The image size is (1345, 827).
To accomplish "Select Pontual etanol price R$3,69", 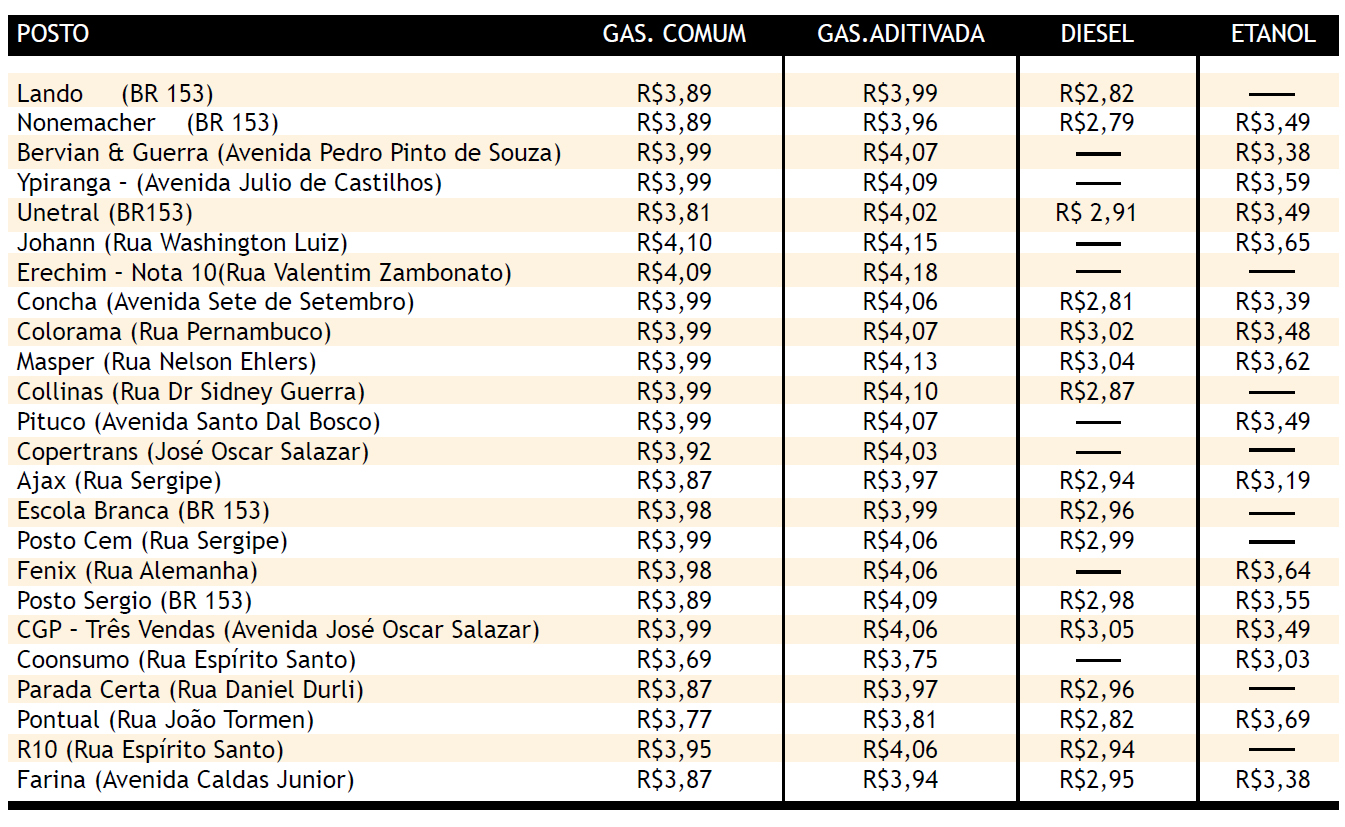I will pyautogui.click(x=1273, y=720).
